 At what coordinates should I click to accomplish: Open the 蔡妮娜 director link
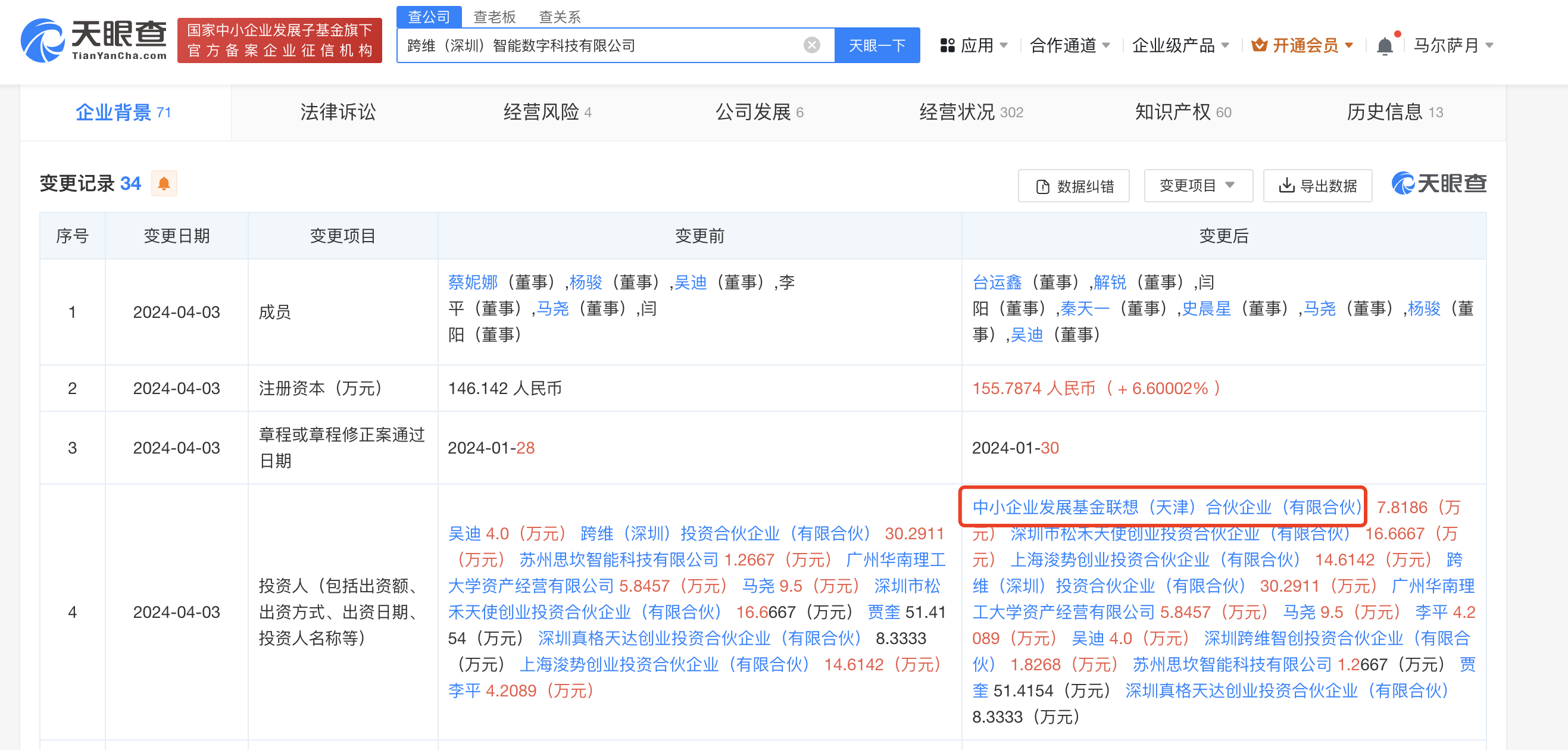click(472, 282)
